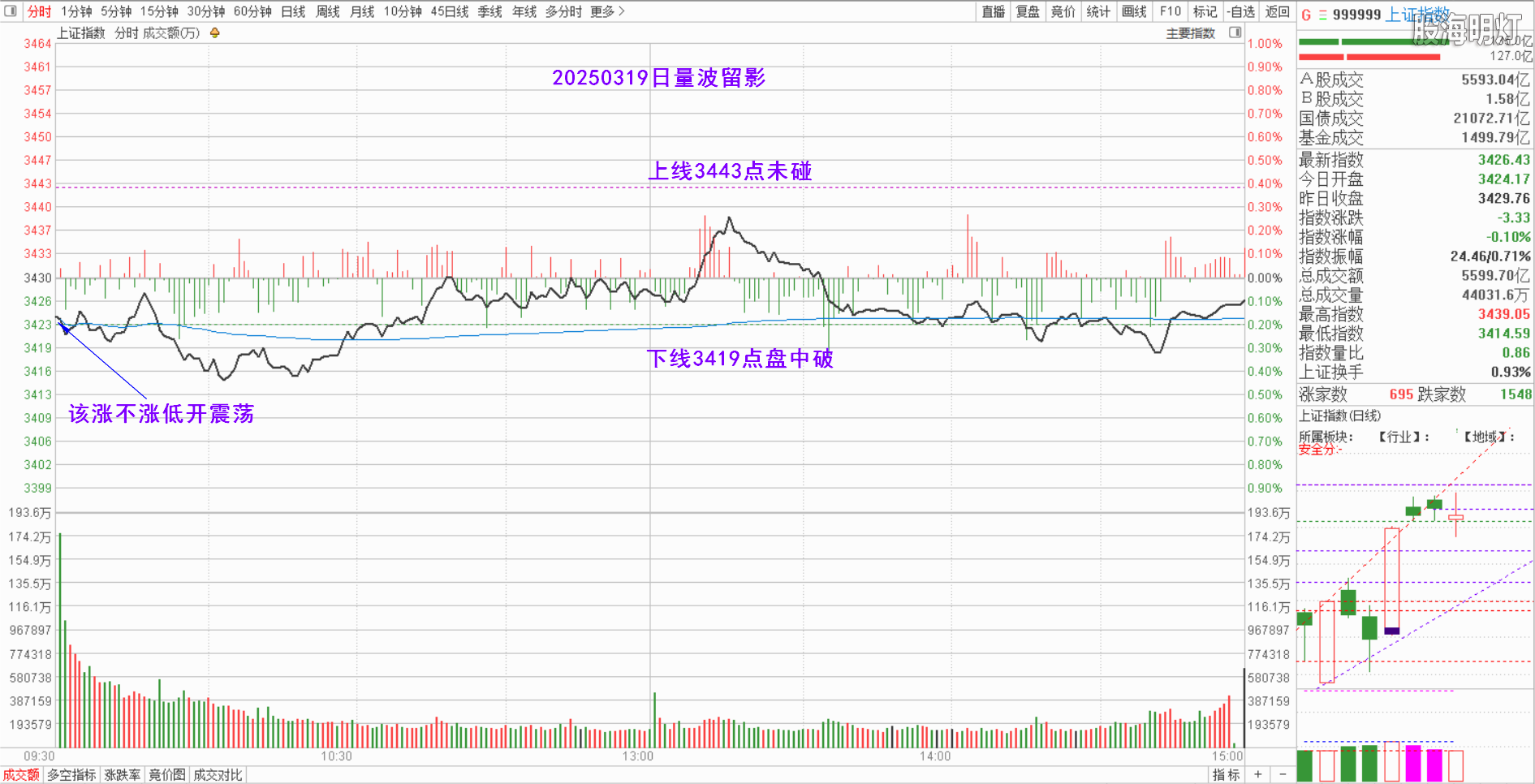Select the 15分钟 period
The width and height of the screenshot is (1535, 784).
(159, 11)
